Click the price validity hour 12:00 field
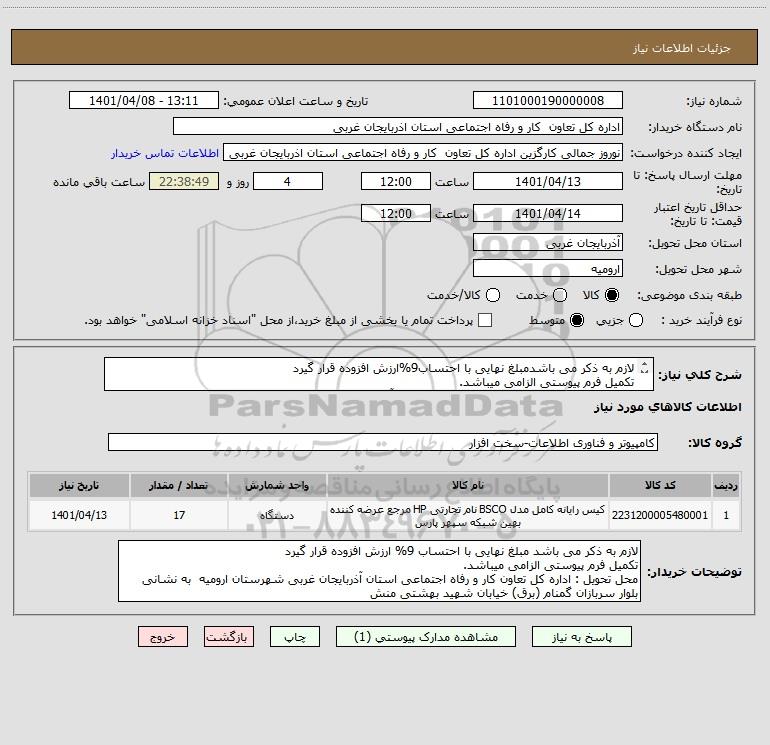 click(396, 213)
